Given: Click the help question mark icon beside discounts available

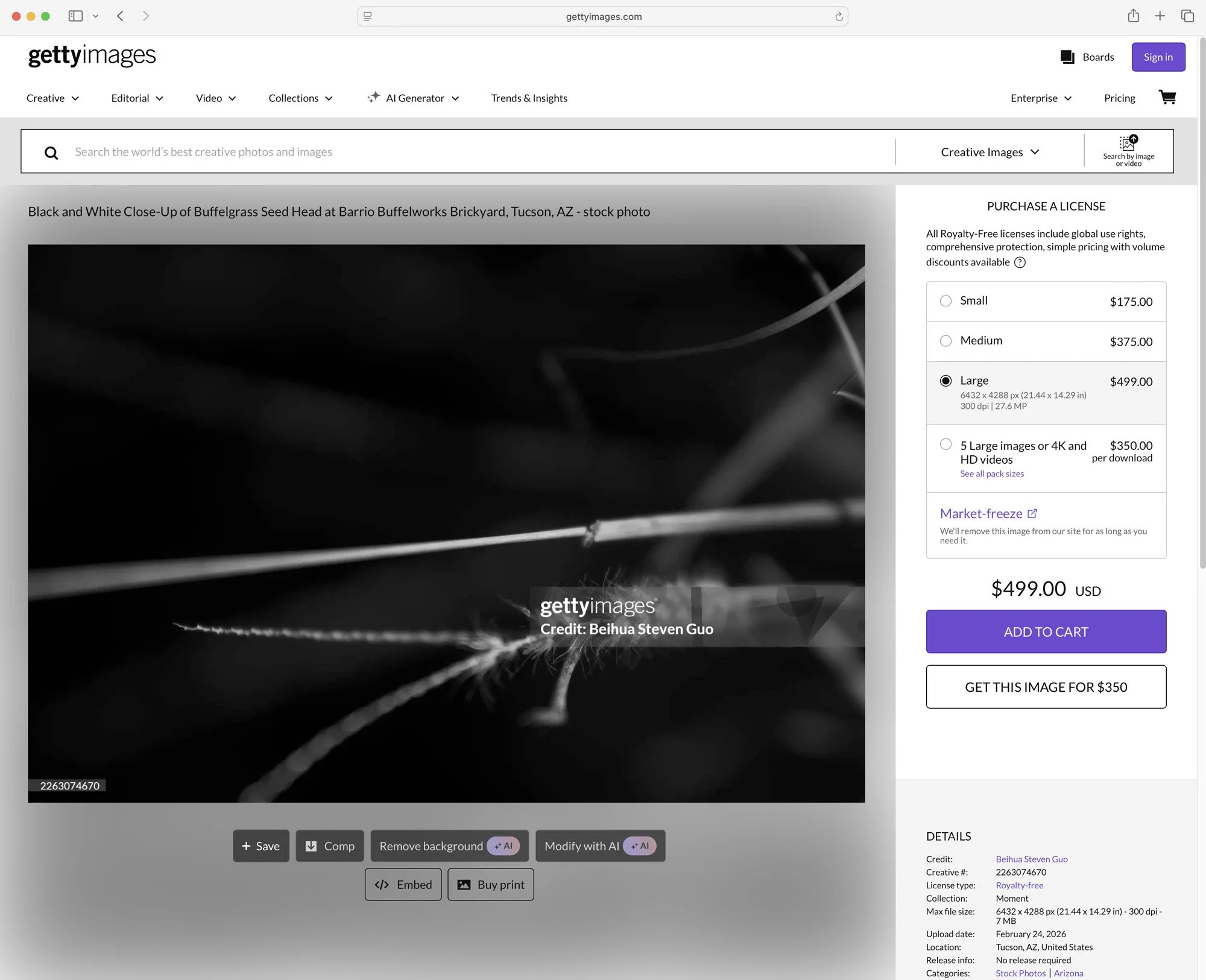Looking at the screenshot, I should tap(1020, 262).
